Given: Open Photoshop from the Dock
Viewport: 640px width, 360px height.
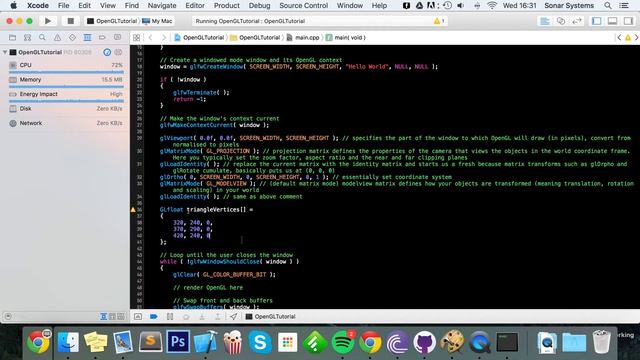Looking at the screenshot, I should click(178, 341).
